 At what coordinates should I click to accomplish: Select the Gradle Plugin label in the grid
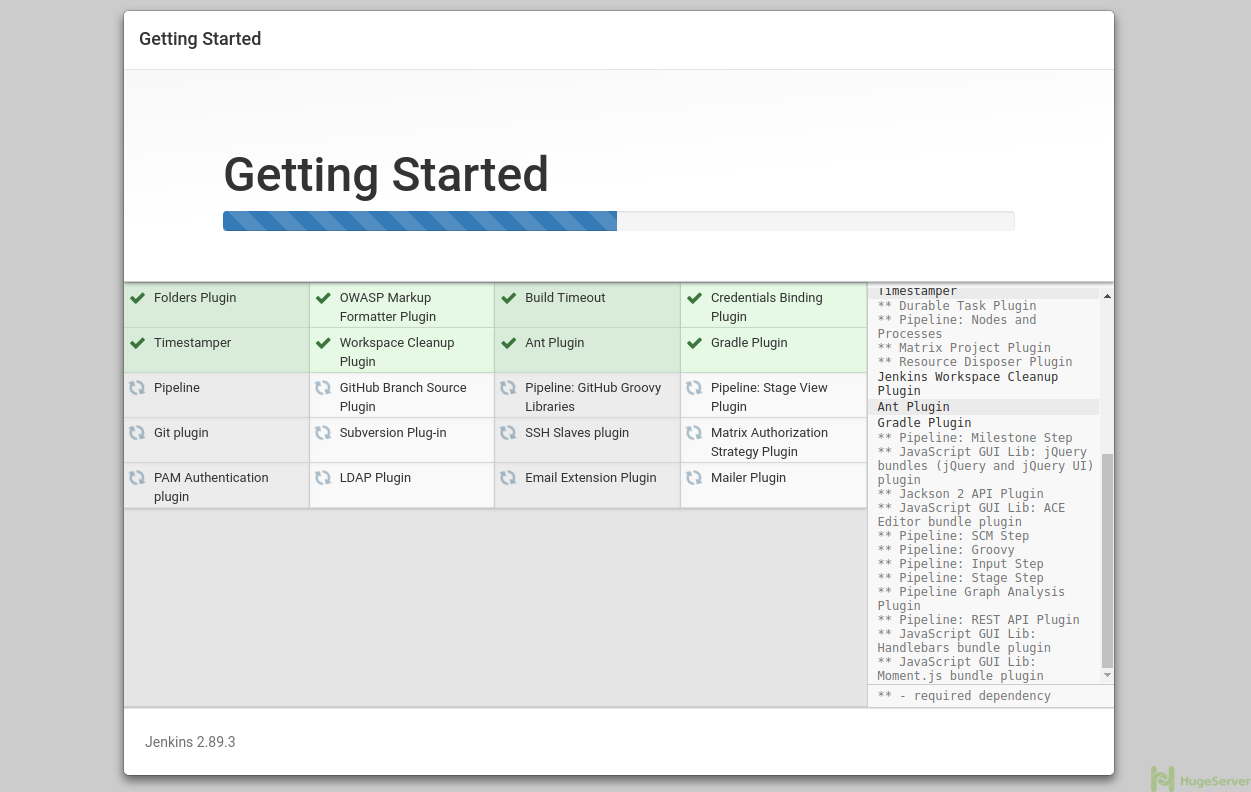coord(749,343)
